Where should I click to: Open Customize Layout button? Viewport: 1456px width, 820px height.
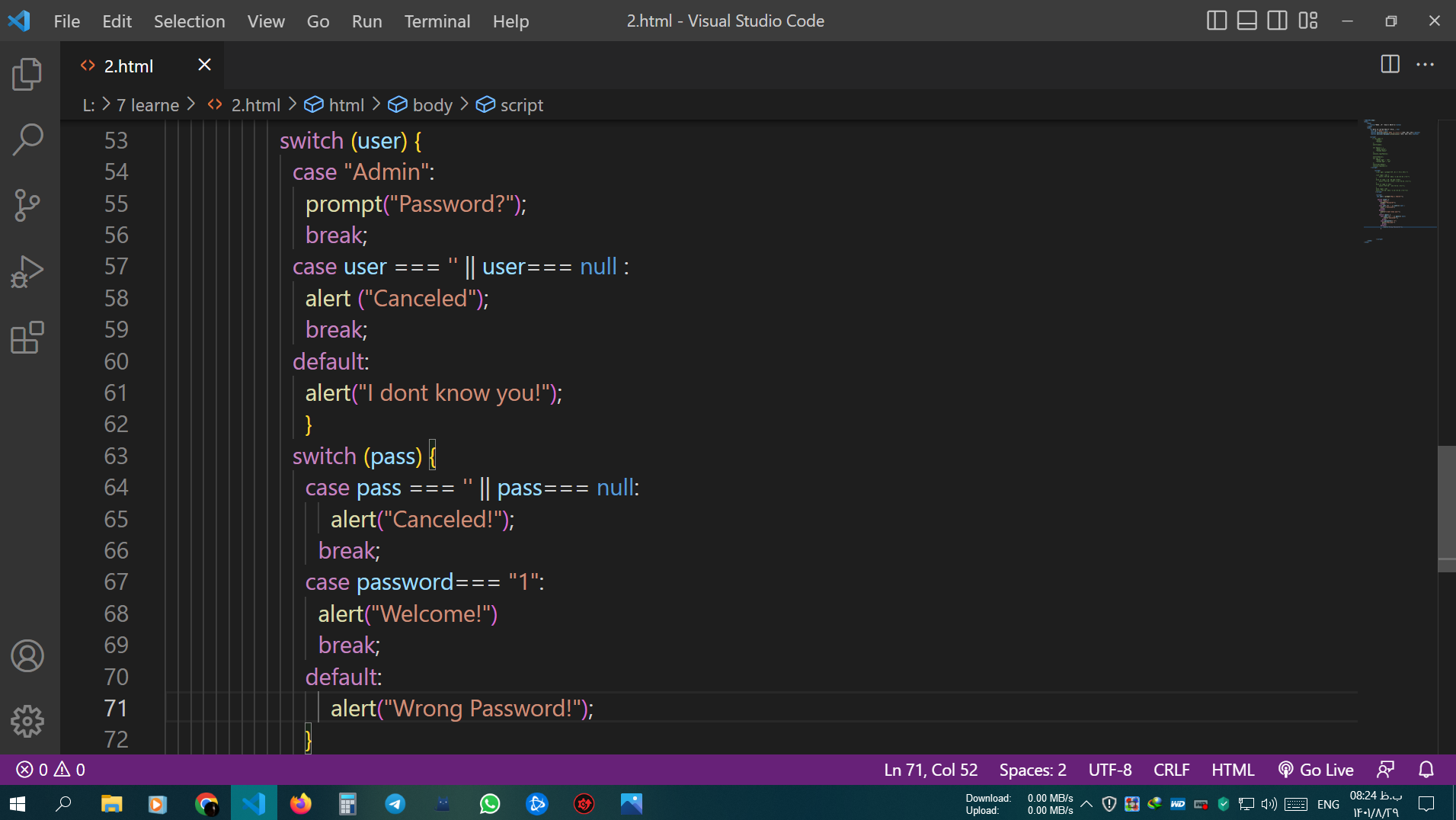tap(1308, 21)
